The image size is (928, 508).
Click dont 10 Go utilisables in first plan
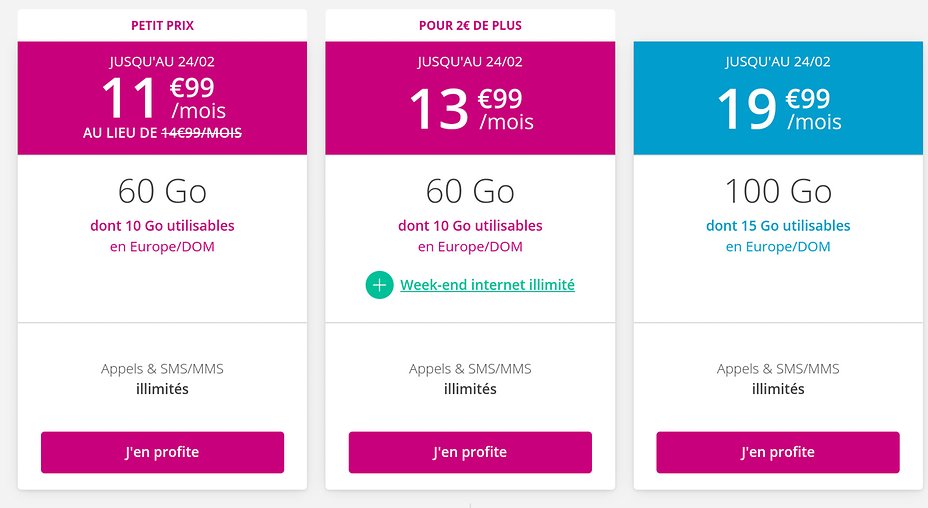point(162,226)
